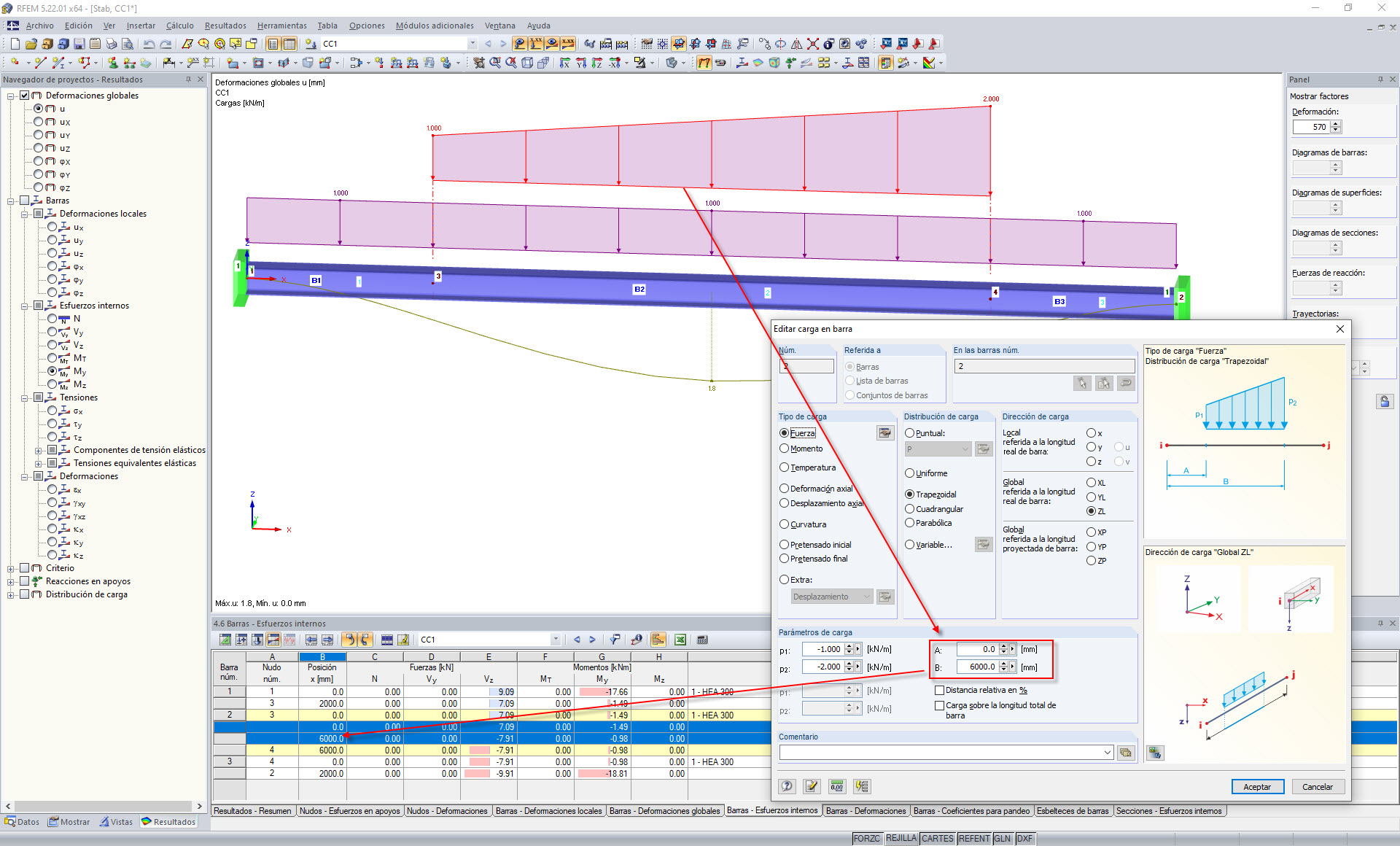Switch to Nudos - Deformaciones tab
Image resolution: width=1400 pixels, height=846 pixels.
point(447,811)
